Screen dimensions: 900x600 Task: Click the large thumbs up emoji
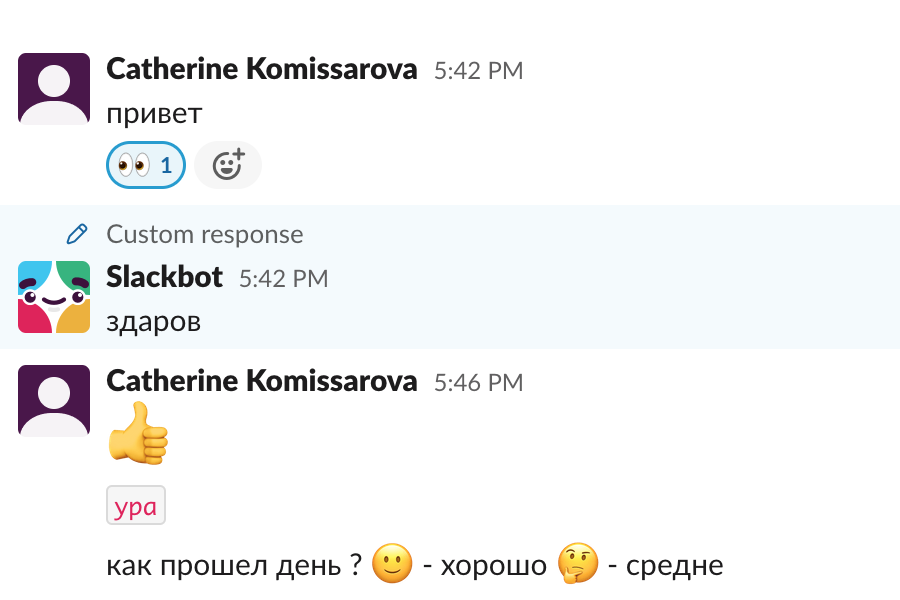point(138,434)
